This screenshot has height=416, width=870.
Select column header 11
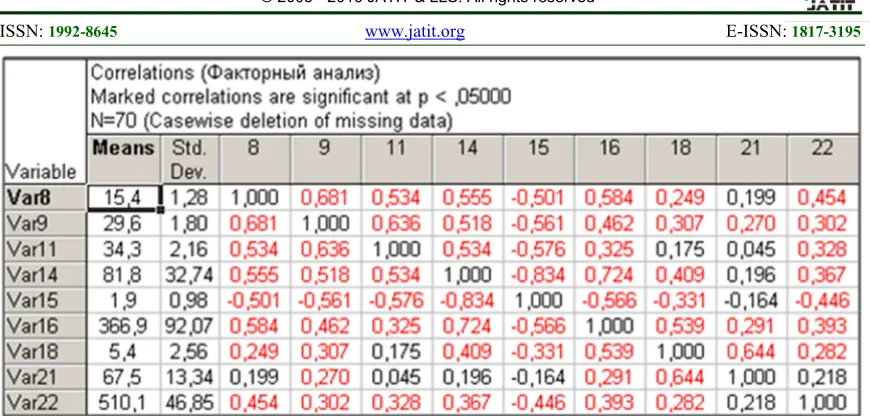coord(397,159)
